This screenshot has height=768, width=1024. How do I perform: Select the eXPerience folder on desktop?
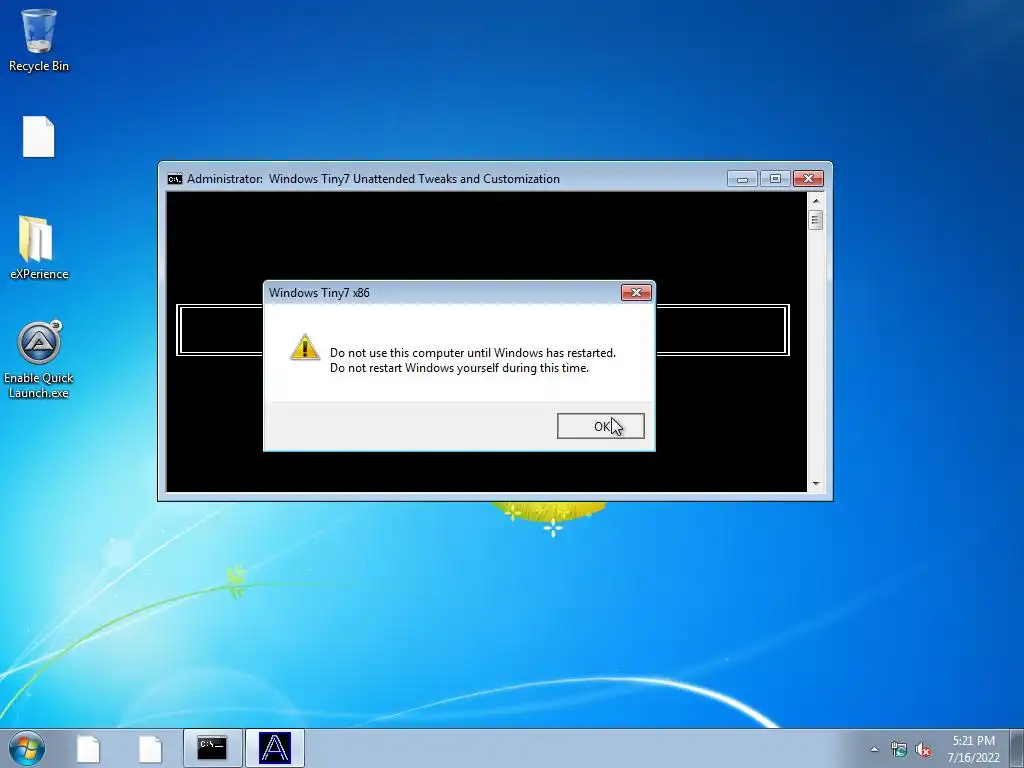point(39,248)
